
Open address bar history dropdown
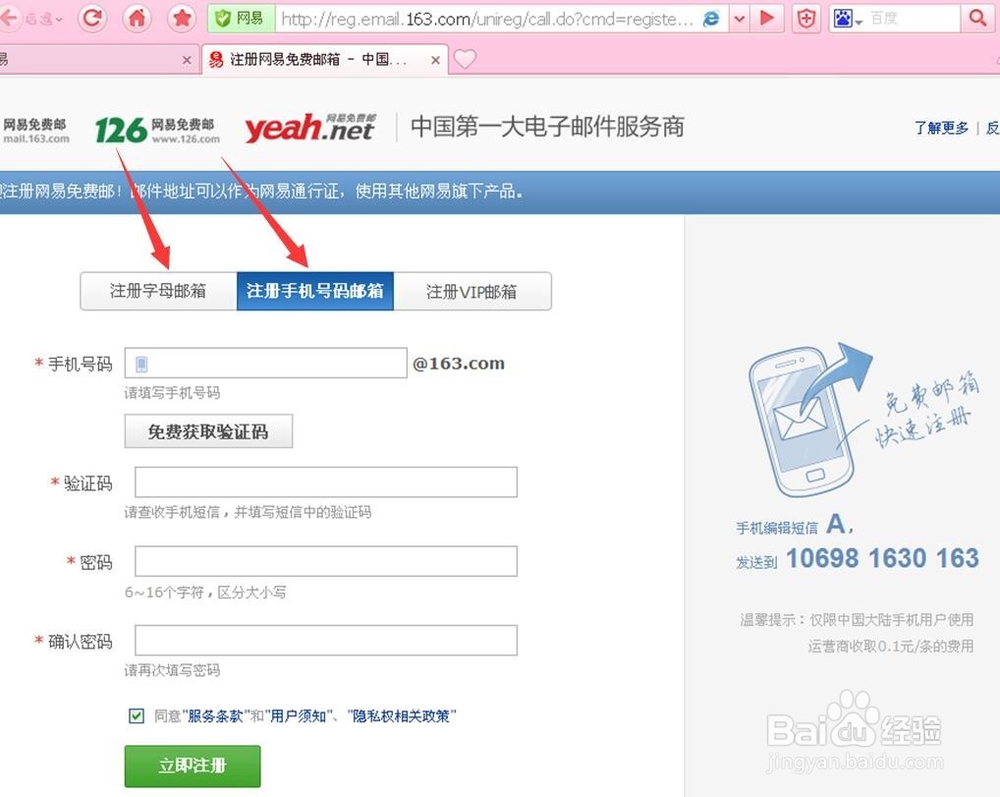click(x=739, y=18)
